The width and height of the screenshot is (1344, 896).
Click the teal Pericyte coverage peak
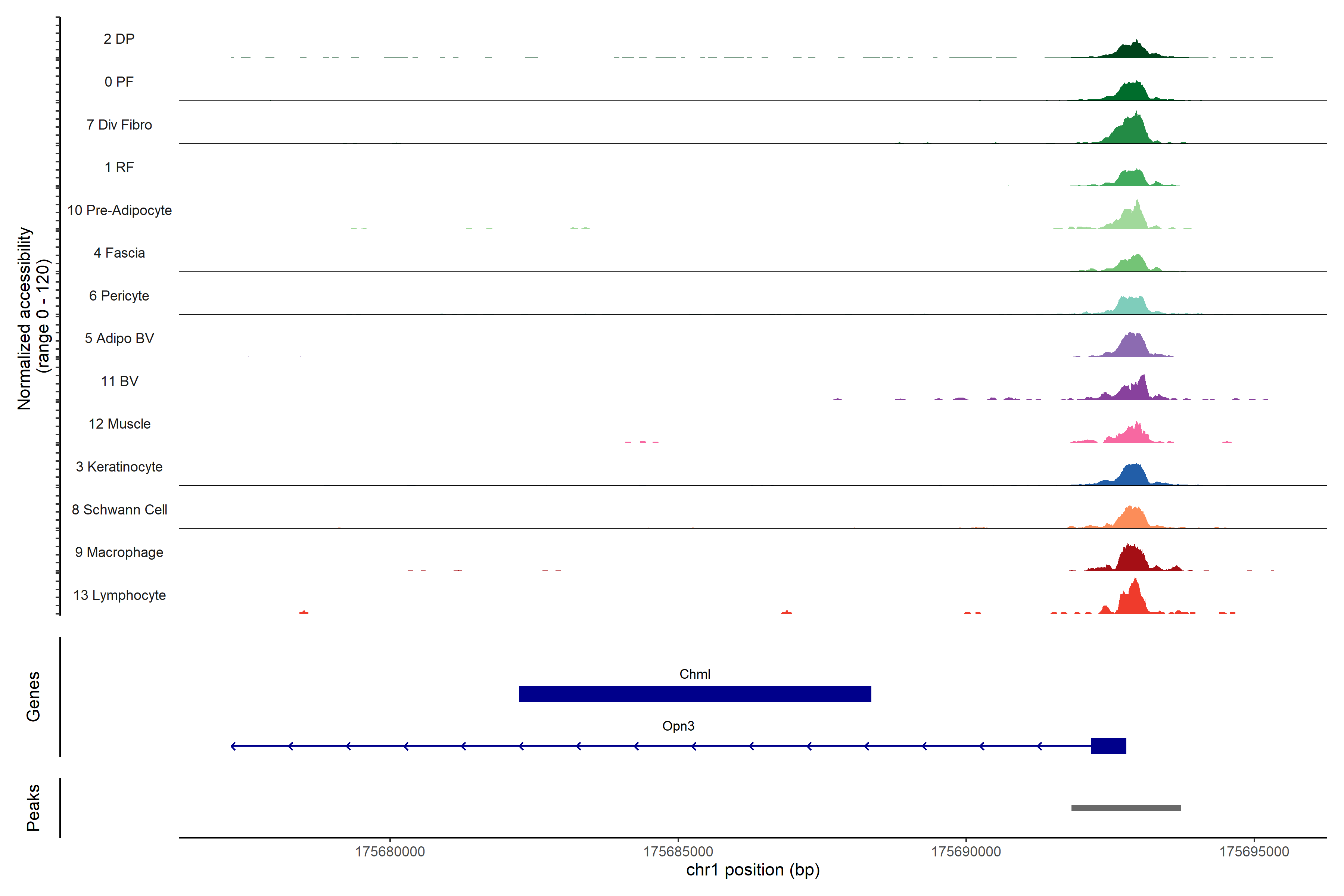click(1132, 306)
